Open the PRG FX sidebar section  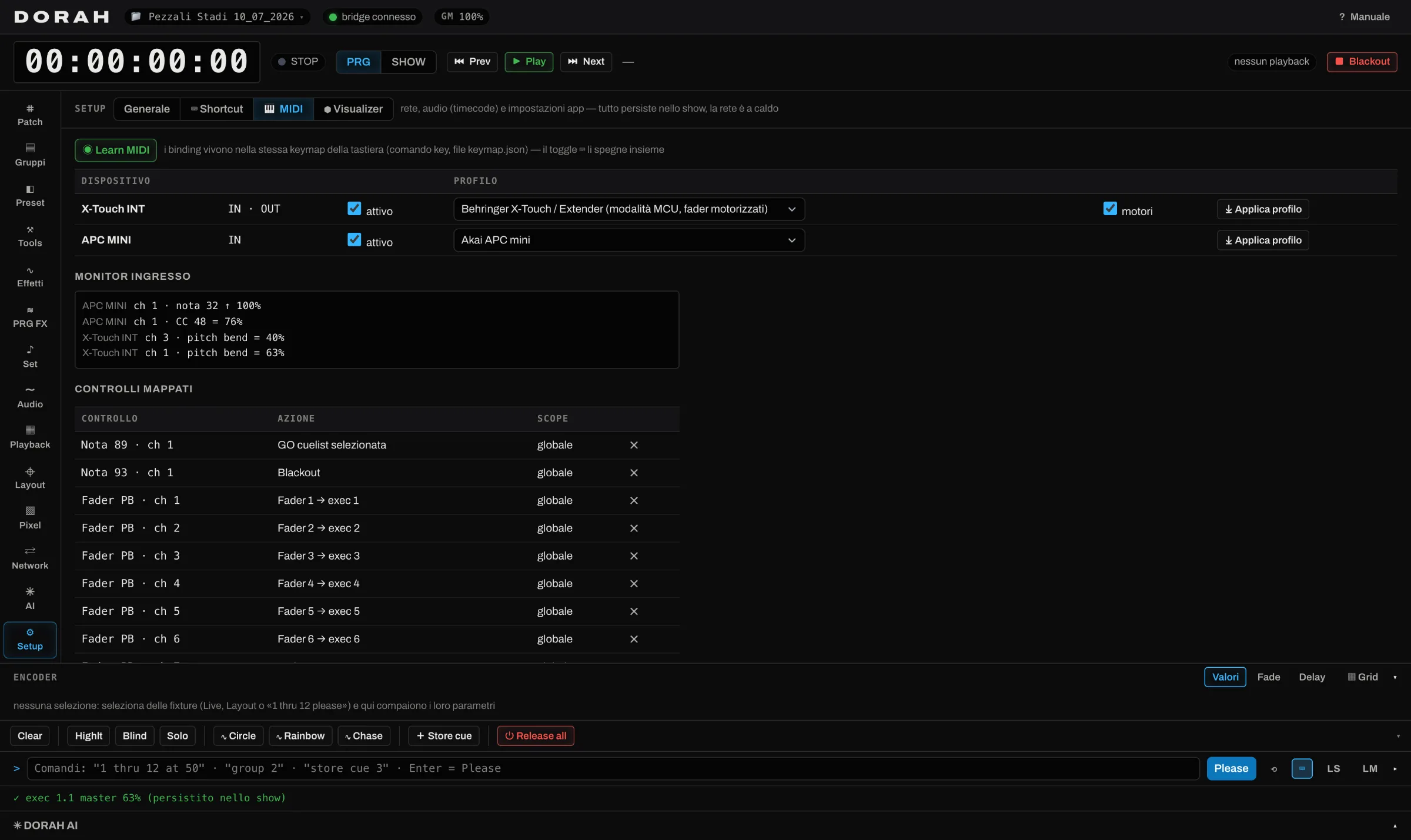(30, 317)
